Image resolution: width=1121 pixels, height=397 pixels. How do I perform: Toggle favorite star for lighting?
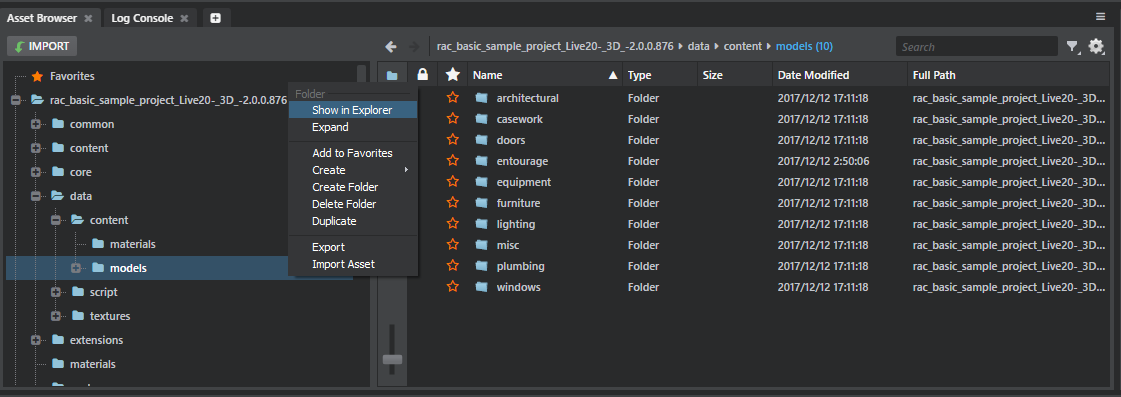pyautogui.click(x=452, y=224)
